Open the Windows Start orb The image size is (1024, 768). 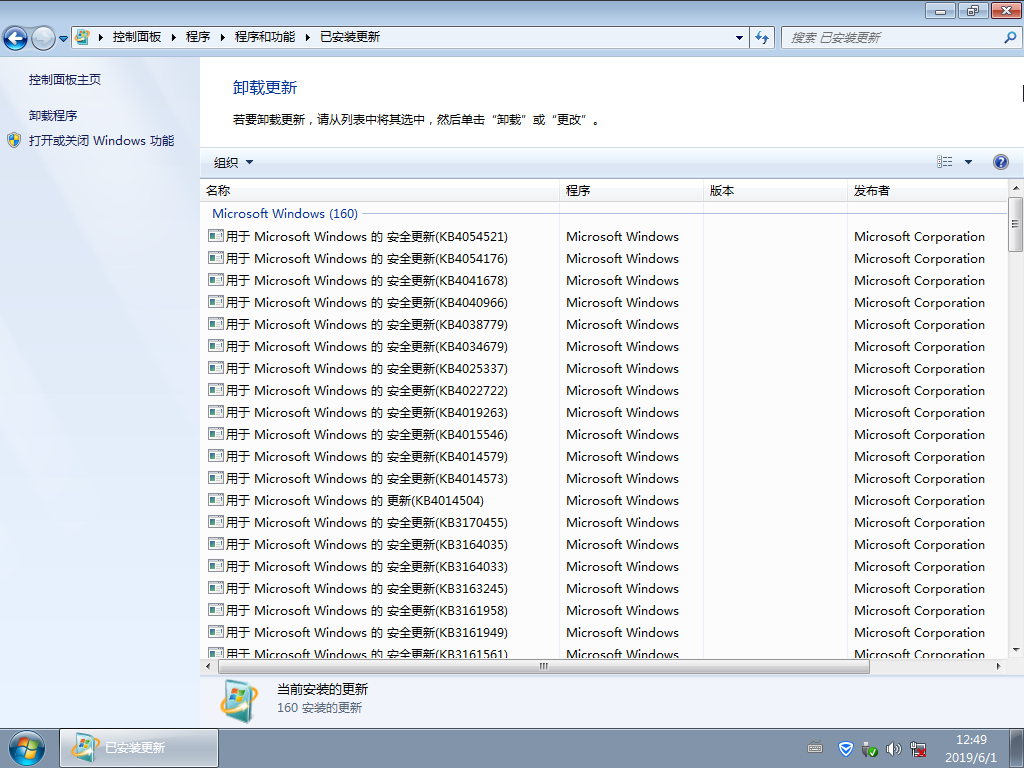tap(27, 748)
